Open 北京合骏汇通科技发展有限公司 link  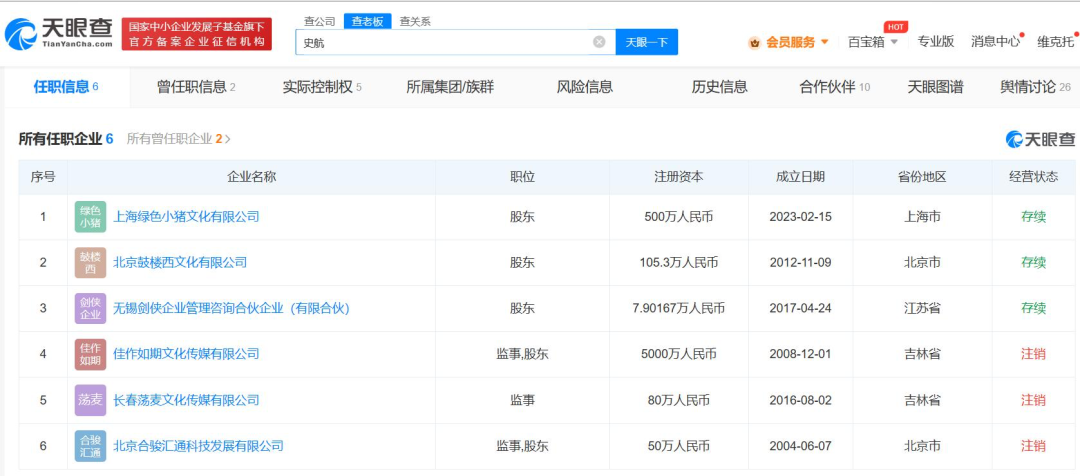[198, 446]
